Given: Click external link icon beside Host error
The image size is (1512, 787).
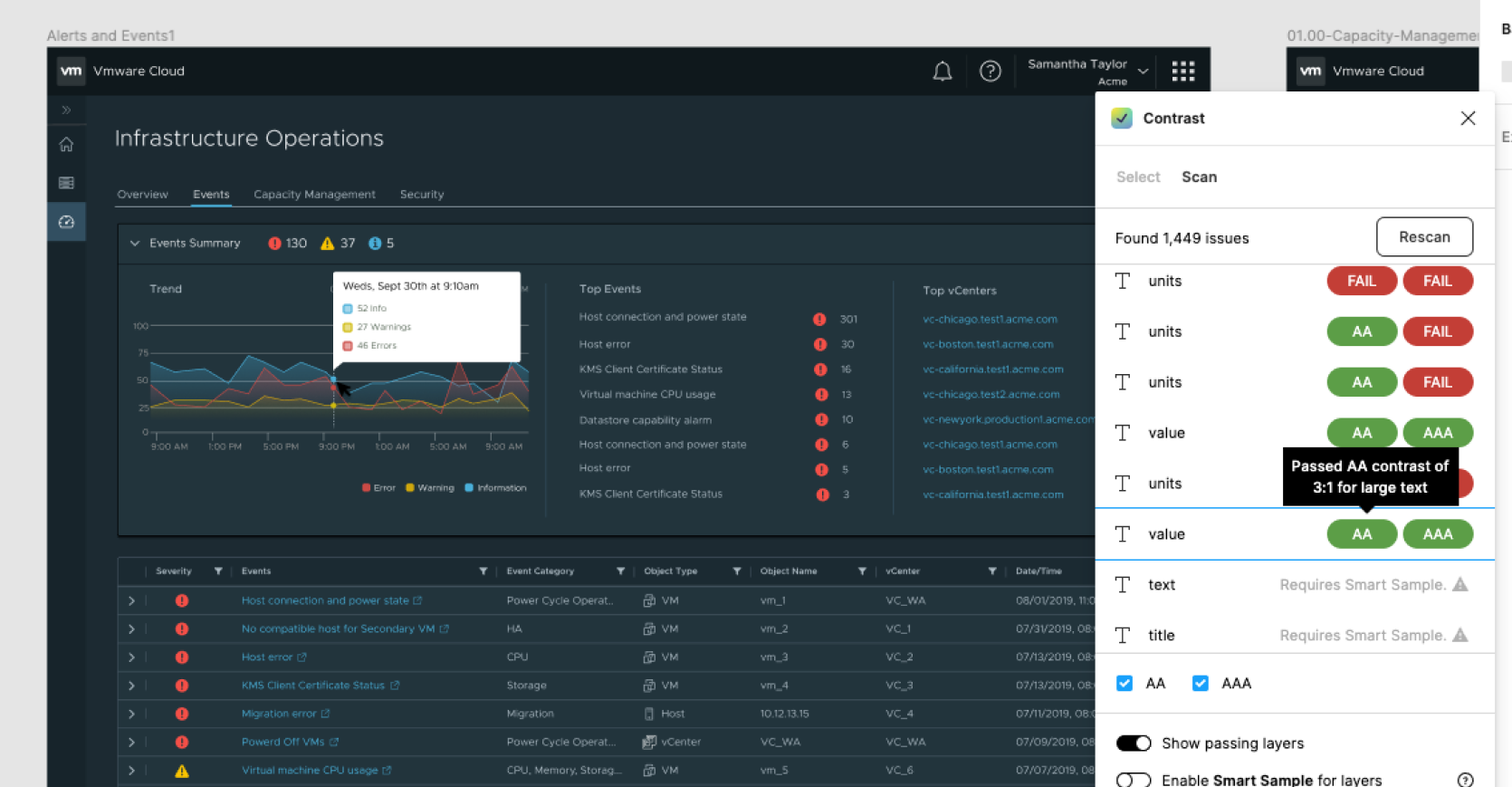Looking at the screenshot, I should 302,657.
